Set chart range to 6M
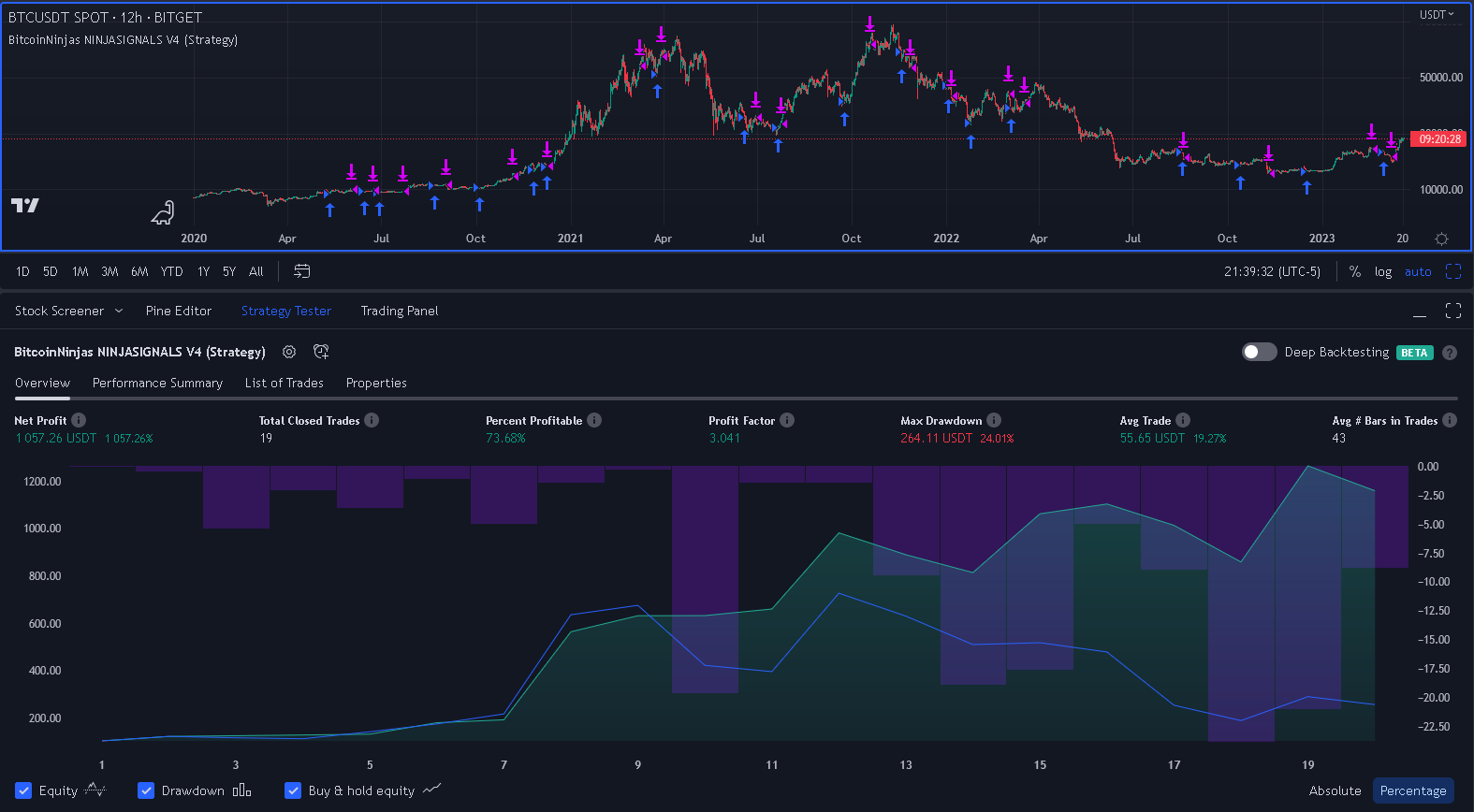Image resolution: width=1474 pixels, height=812 pixels. 139,271
